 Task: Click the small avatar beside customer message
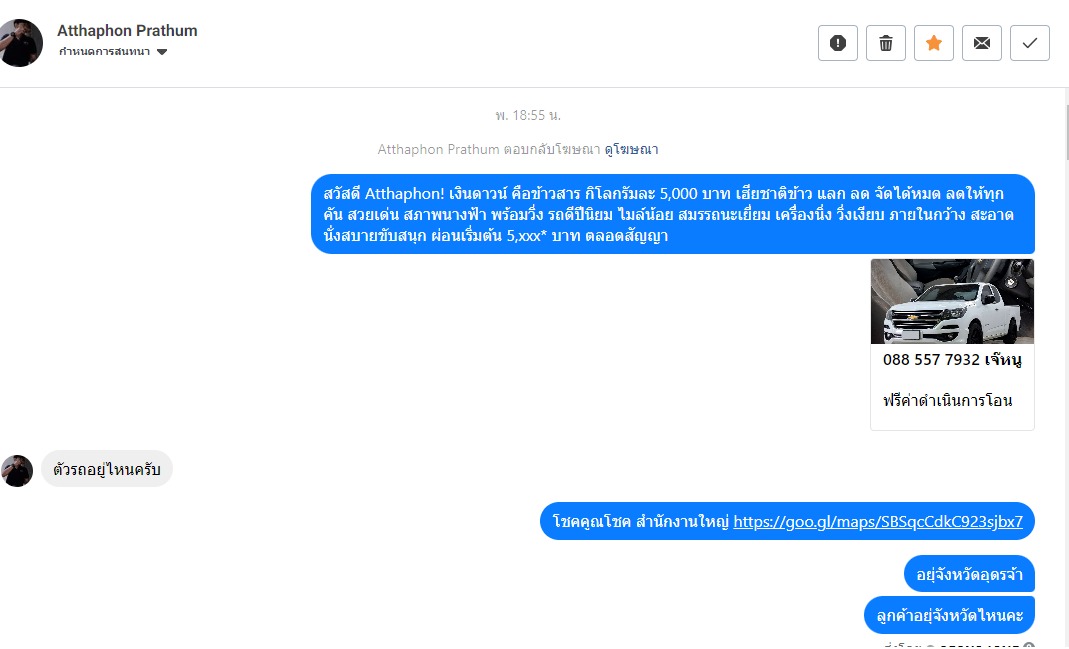(17, 471)
